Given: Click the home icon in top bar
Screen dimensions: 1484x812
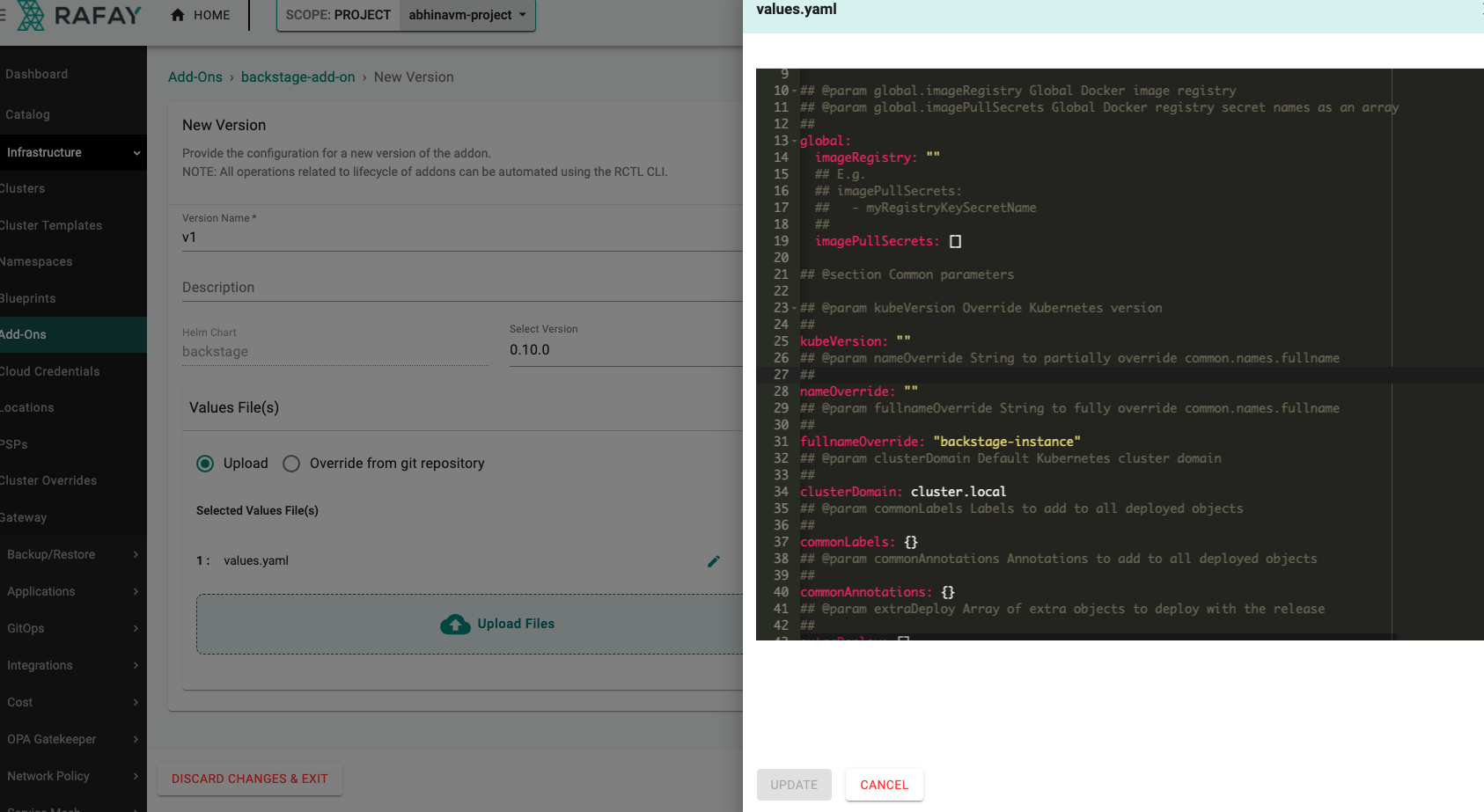Looking at the screenshot, I should click(178, 15).
